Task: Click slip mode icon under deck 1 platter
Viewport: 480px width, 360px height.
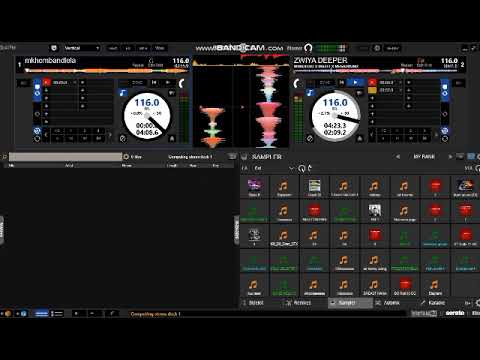Action: point(123,138)
